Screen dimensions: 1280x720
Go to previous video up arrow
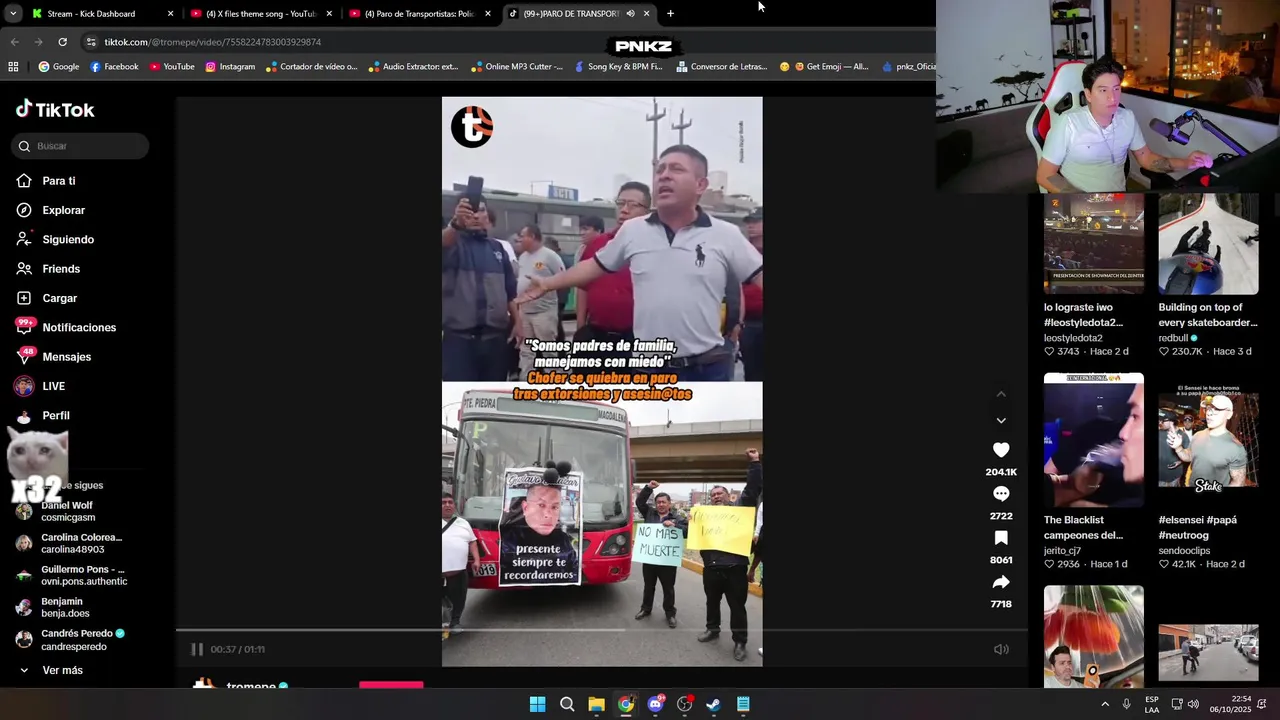click(x=1001, y=394)
